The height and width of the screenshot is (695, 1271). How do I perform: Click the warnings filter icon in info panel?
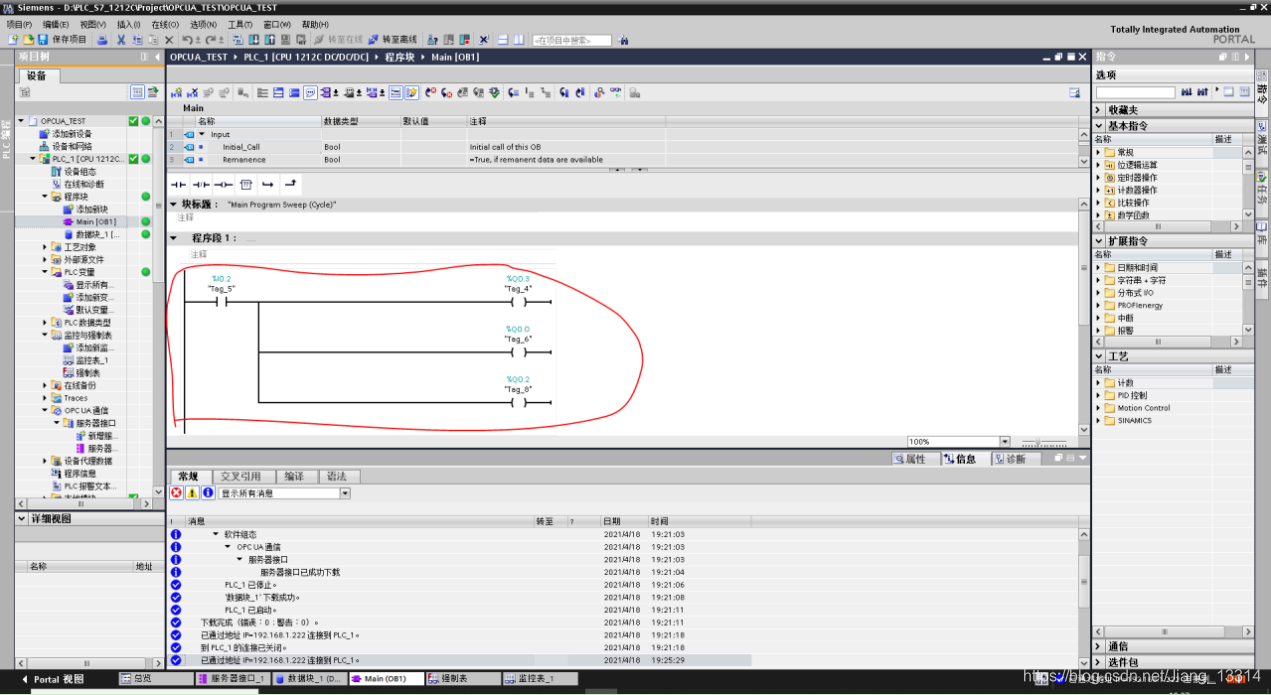coord(192,493)
